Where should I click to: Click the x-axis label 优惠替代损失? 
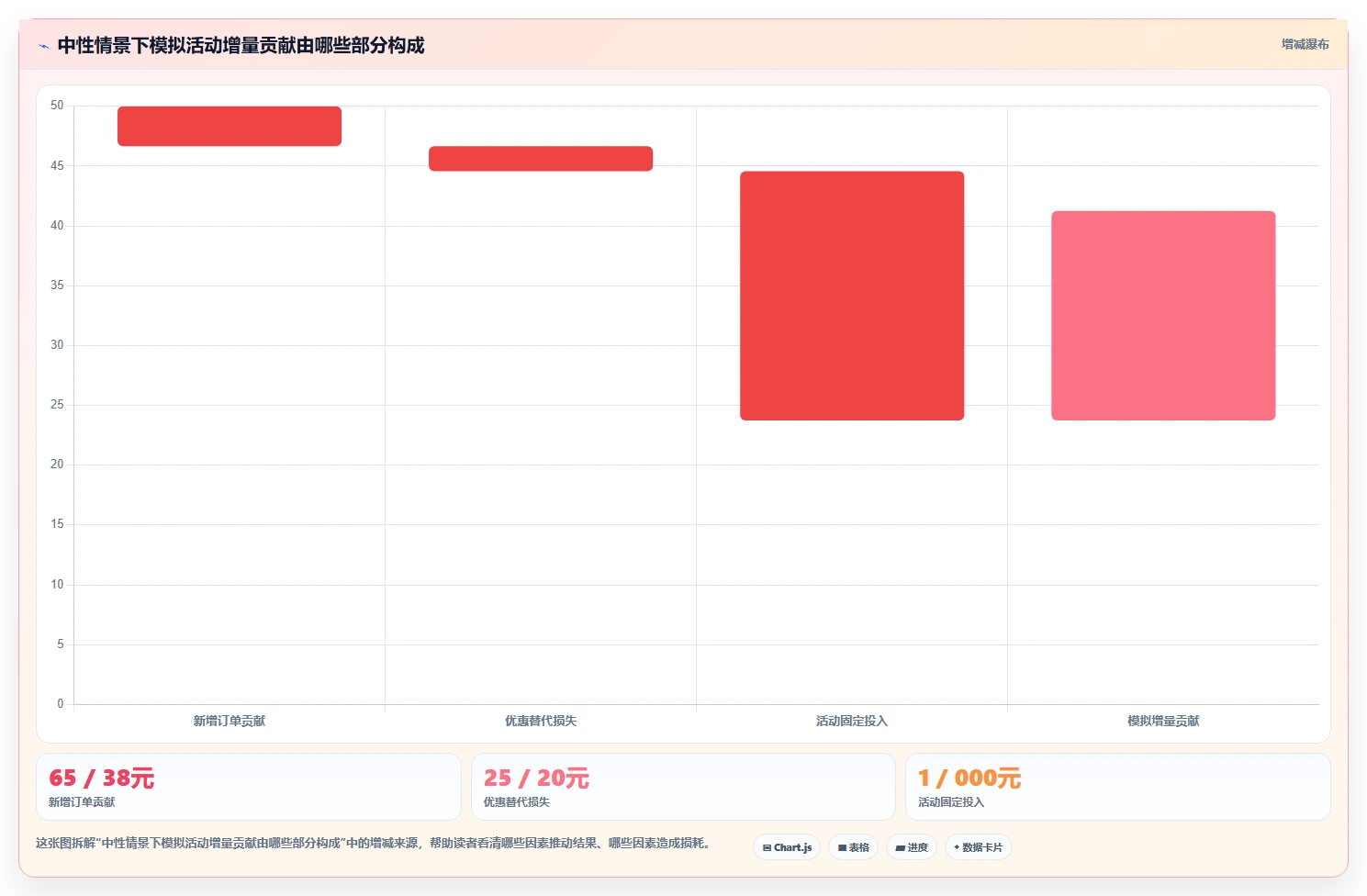point(541,721)
